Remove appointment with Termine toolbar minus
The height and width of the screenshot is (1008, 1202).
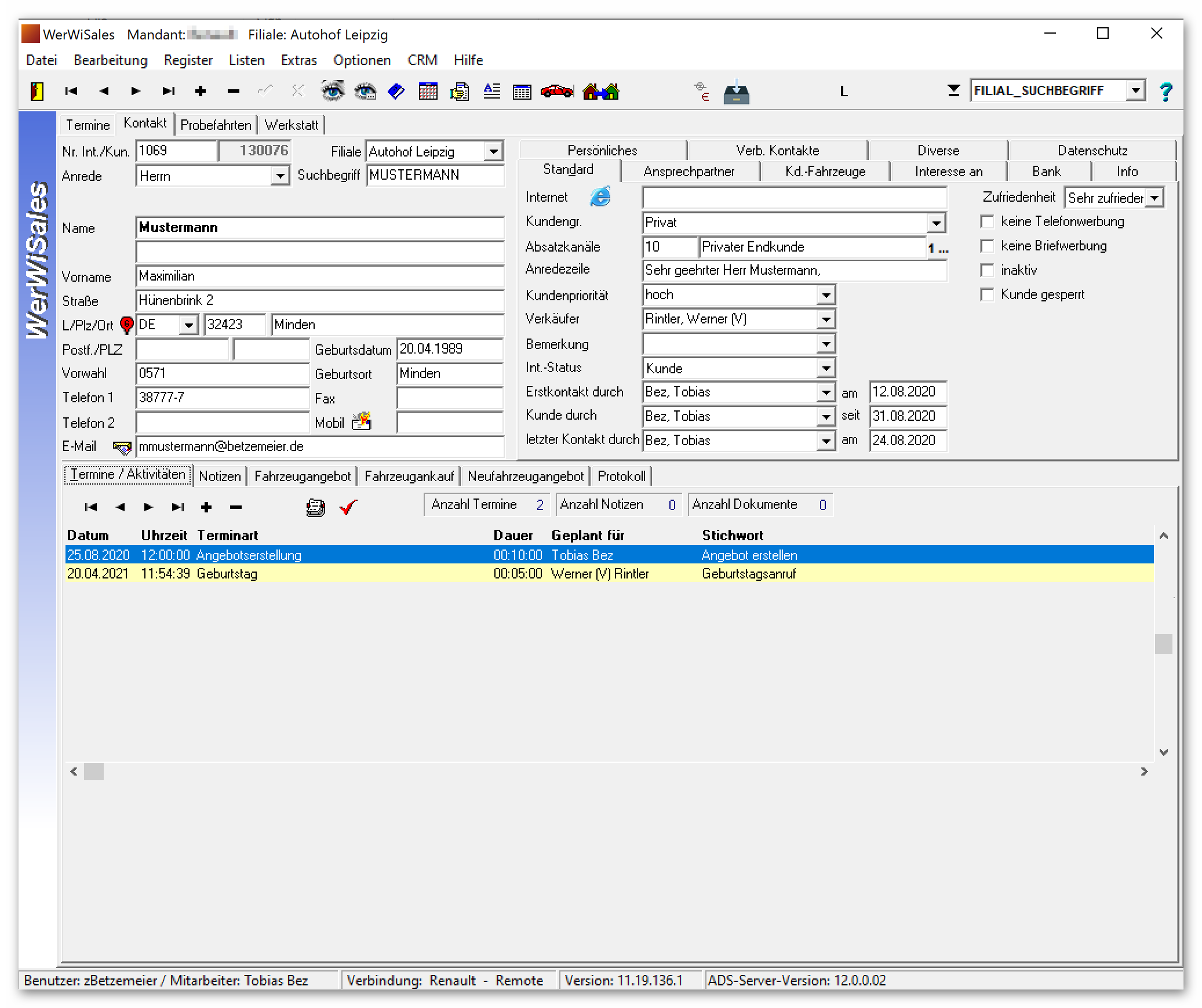235,508
